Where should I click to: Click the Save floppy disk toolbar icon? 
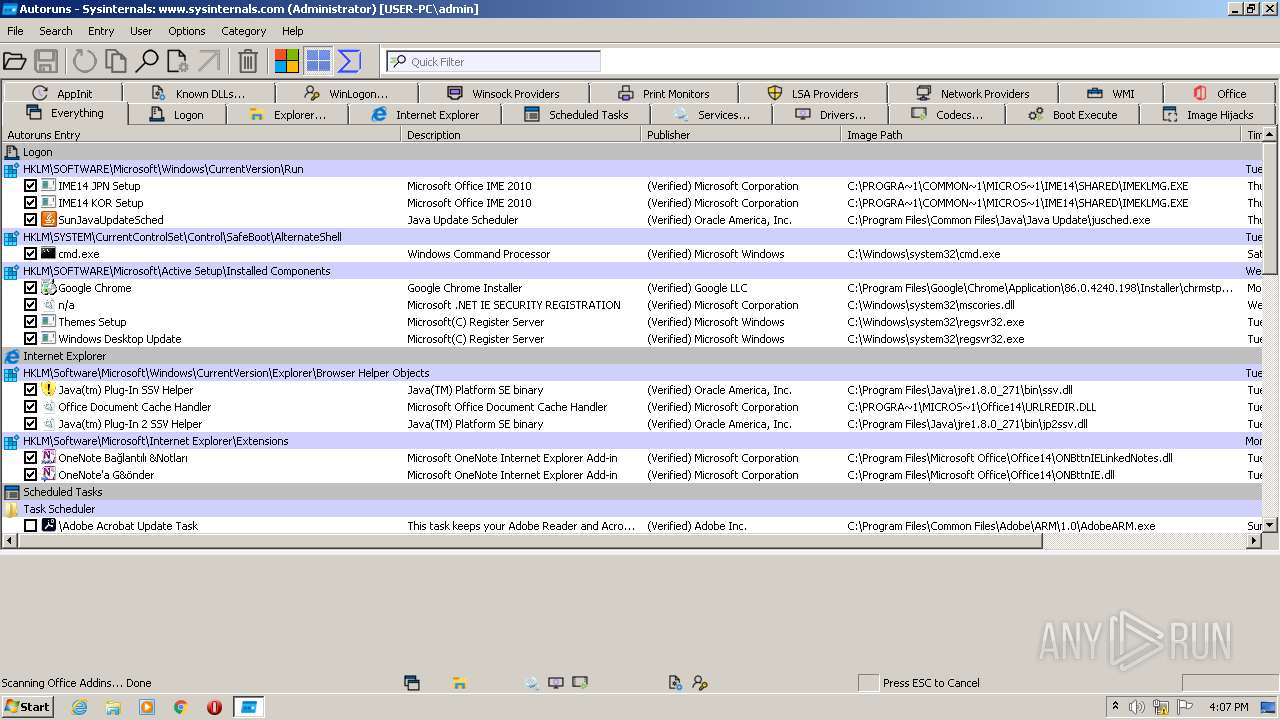pyautogui.click(x=46, y=62)
